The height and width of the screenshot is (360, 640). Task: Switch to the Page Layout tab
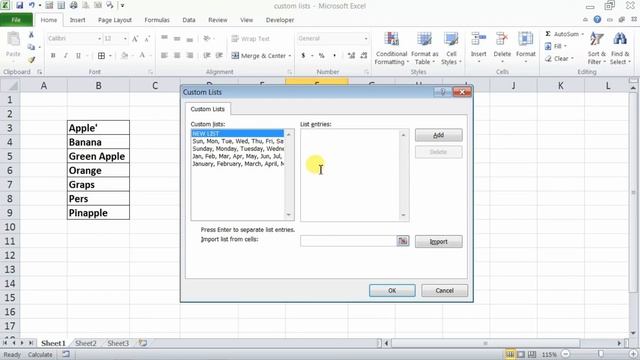coord(115,20)
